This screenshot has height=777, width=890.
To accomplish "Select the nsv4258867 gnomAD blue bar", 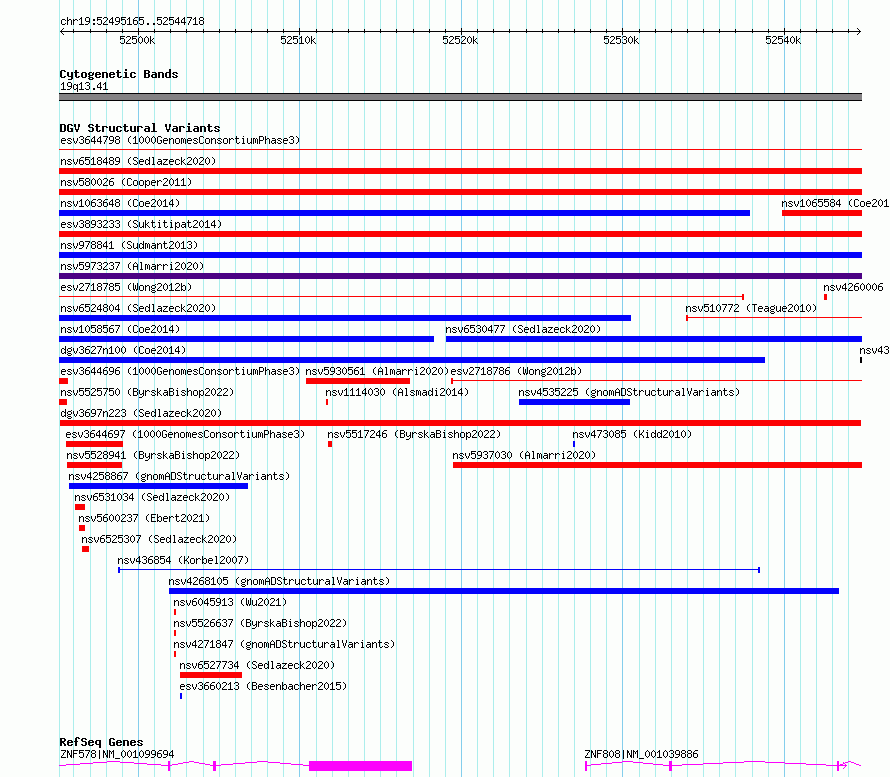I will (158, 486).
